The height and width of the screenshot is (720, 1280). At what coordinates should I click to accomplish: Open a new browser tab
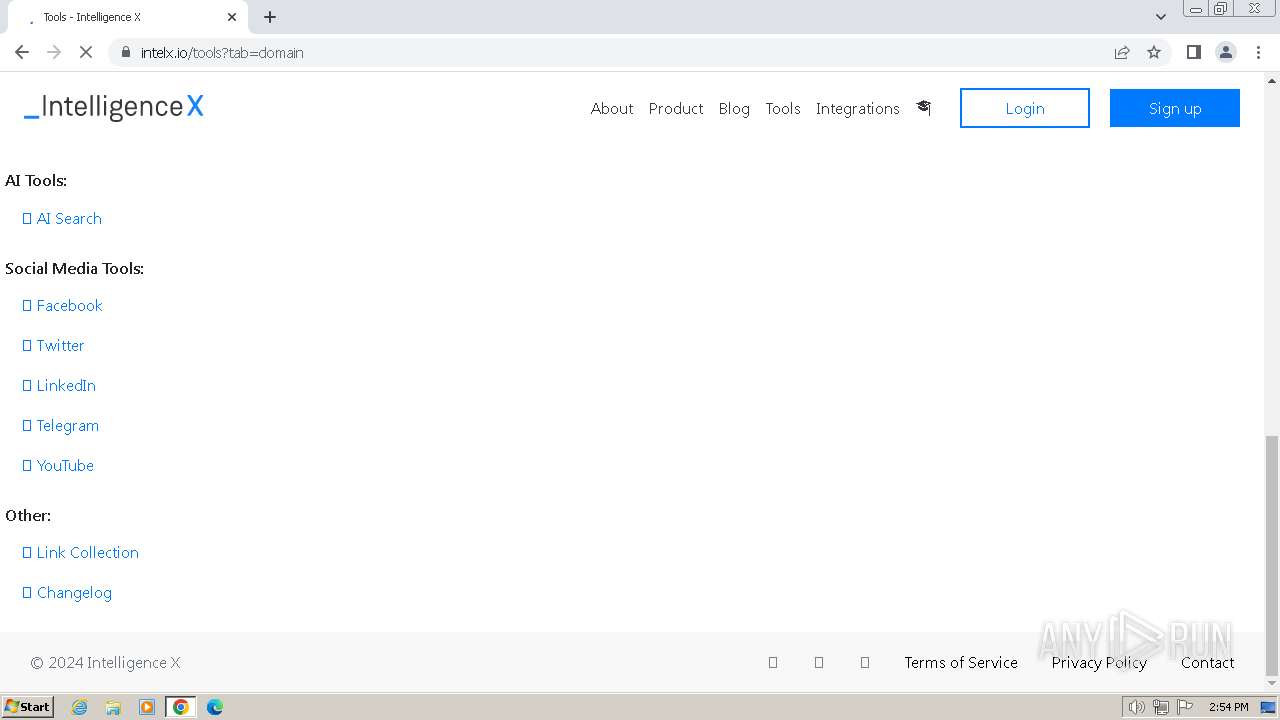pyautogui.click(x=270, y=17)
